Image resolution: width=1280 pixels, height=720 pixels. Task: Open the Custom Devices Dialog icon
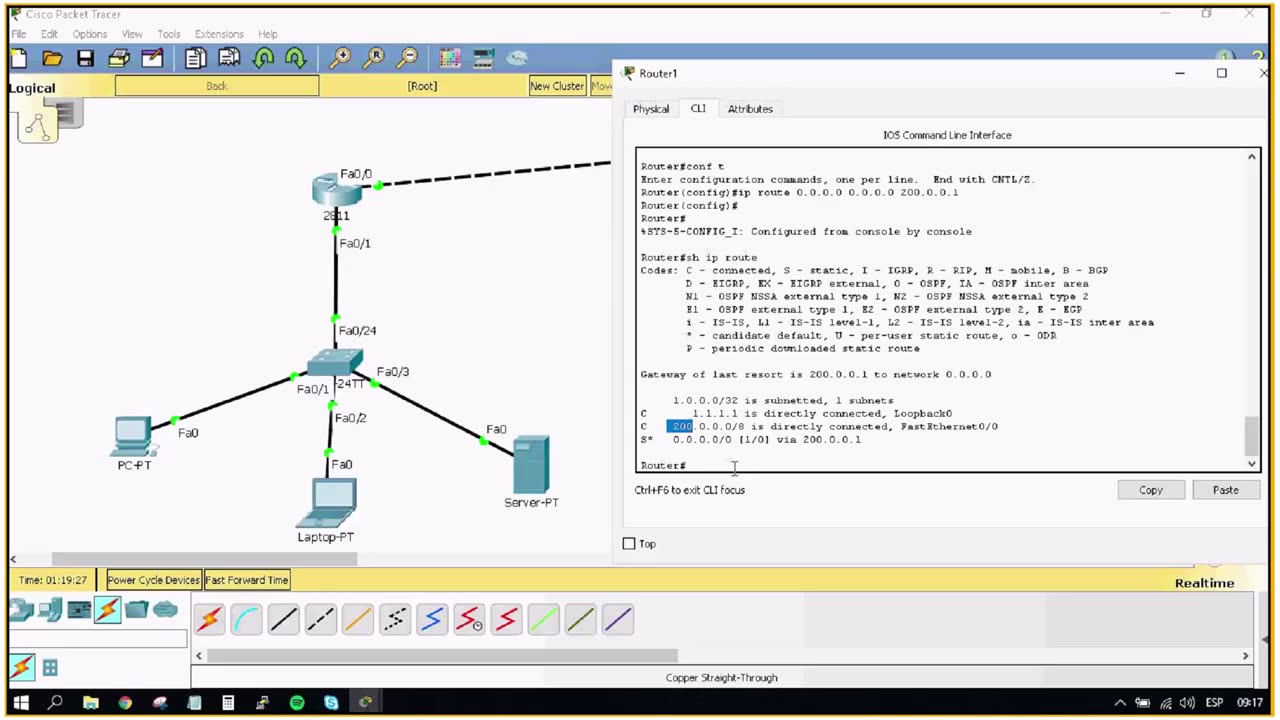[x=484, y=59]
